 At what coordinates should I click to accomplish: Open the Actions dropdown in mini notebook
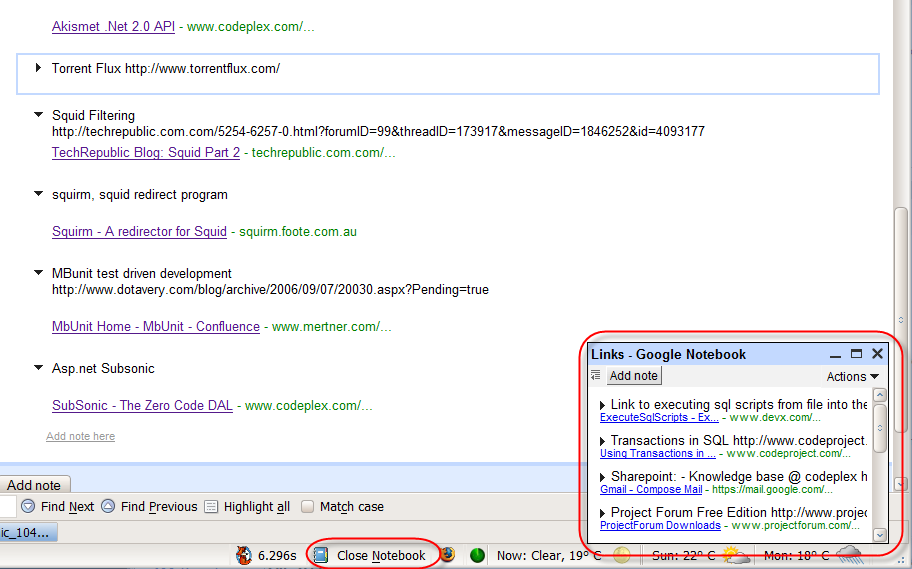[852, 377]
